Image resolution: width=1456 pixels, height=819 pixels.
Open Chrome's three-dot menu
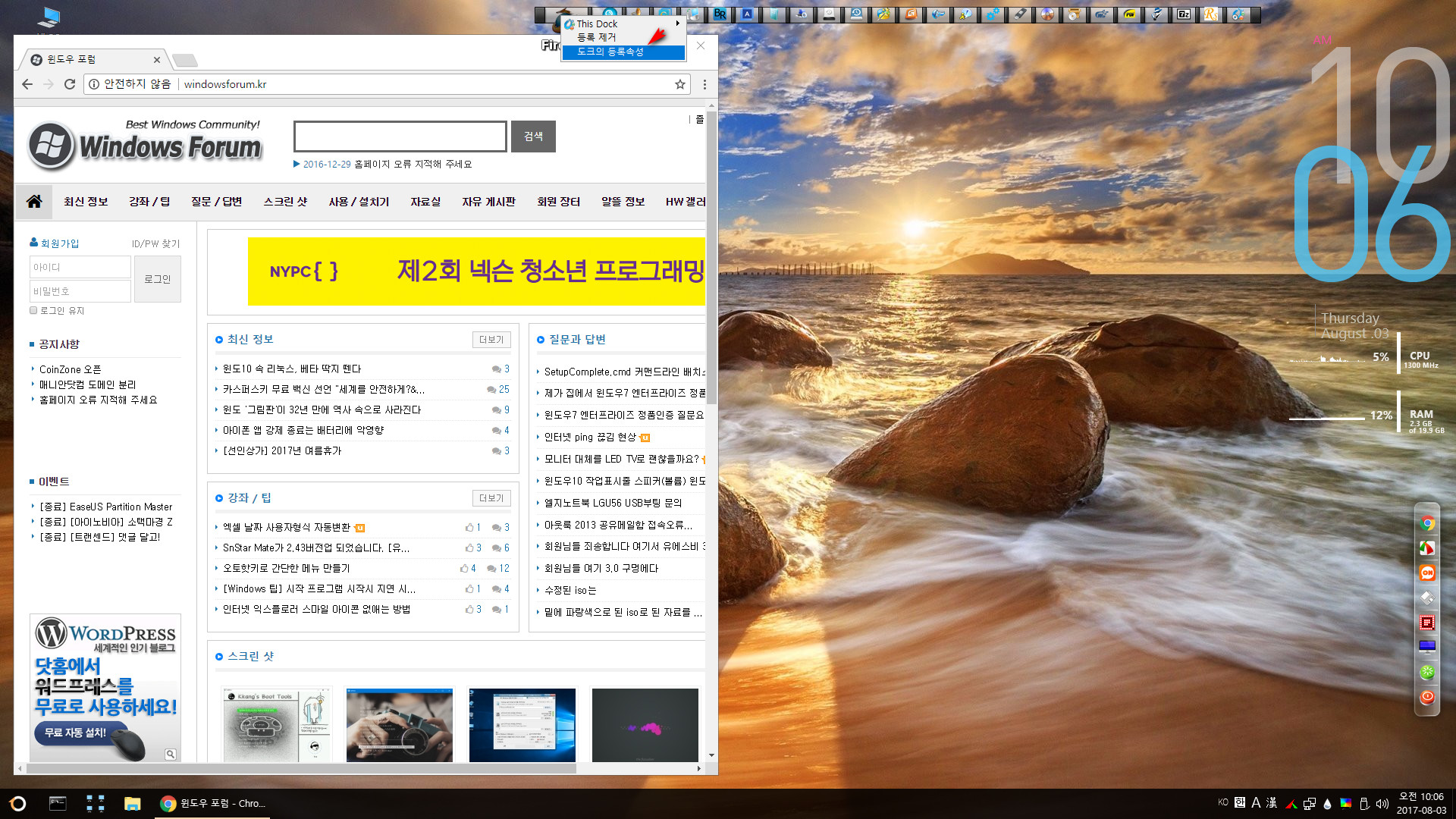[704, 84]
